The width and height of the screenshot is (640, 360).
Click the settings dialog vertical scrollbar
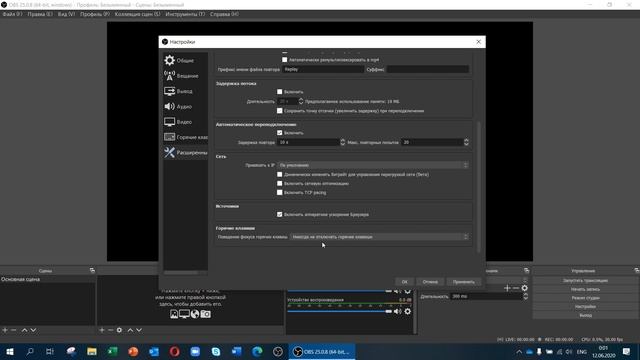[x=478, y=186]
